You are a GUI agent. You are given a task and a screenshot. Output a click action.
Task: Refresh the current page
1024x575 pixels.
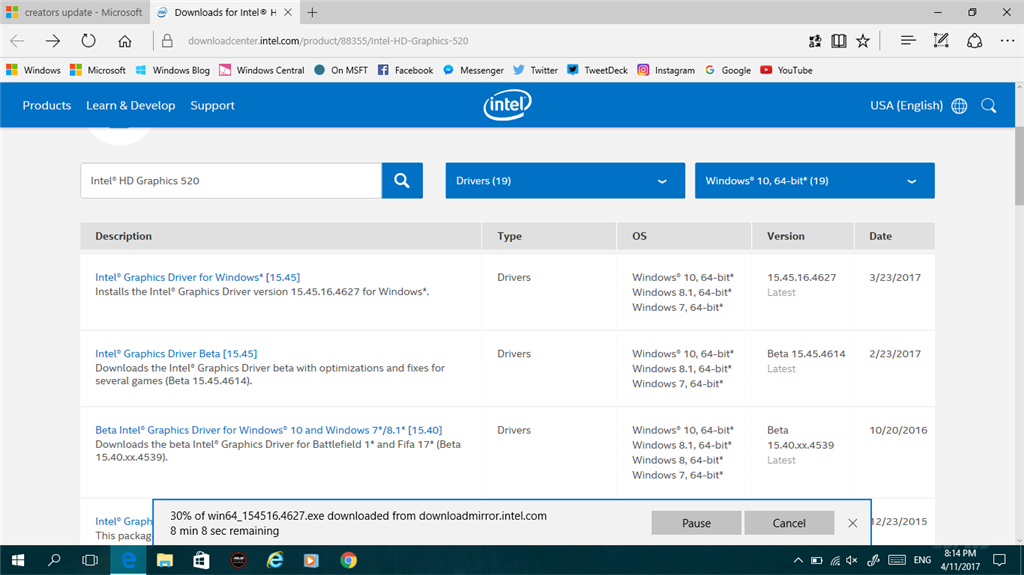point(88,41)
